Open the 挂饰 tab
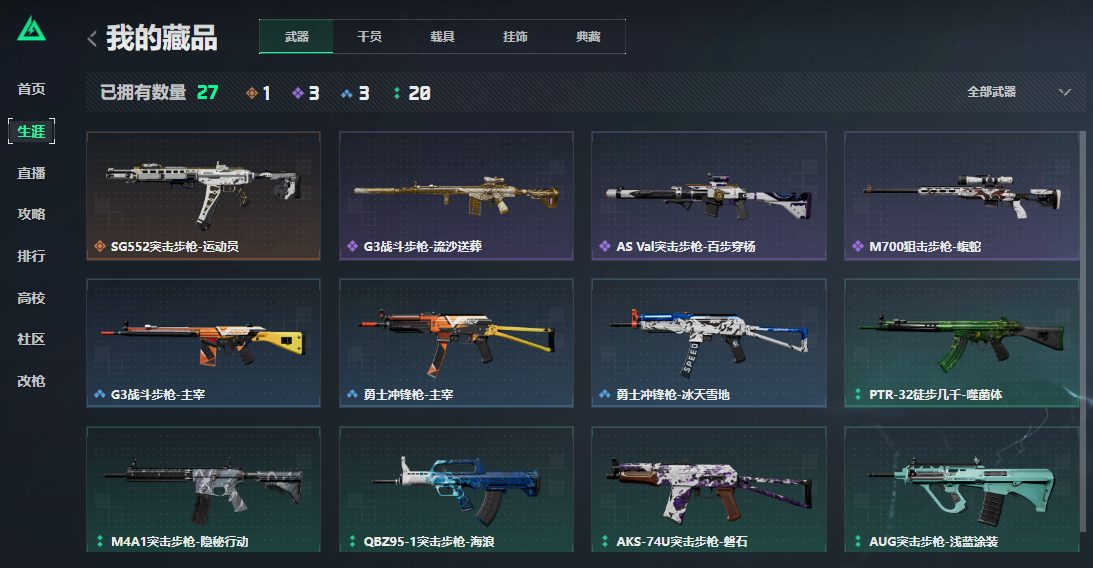Image resolution: width=1093 pixels, height=568 pixels. coord(515,36)
